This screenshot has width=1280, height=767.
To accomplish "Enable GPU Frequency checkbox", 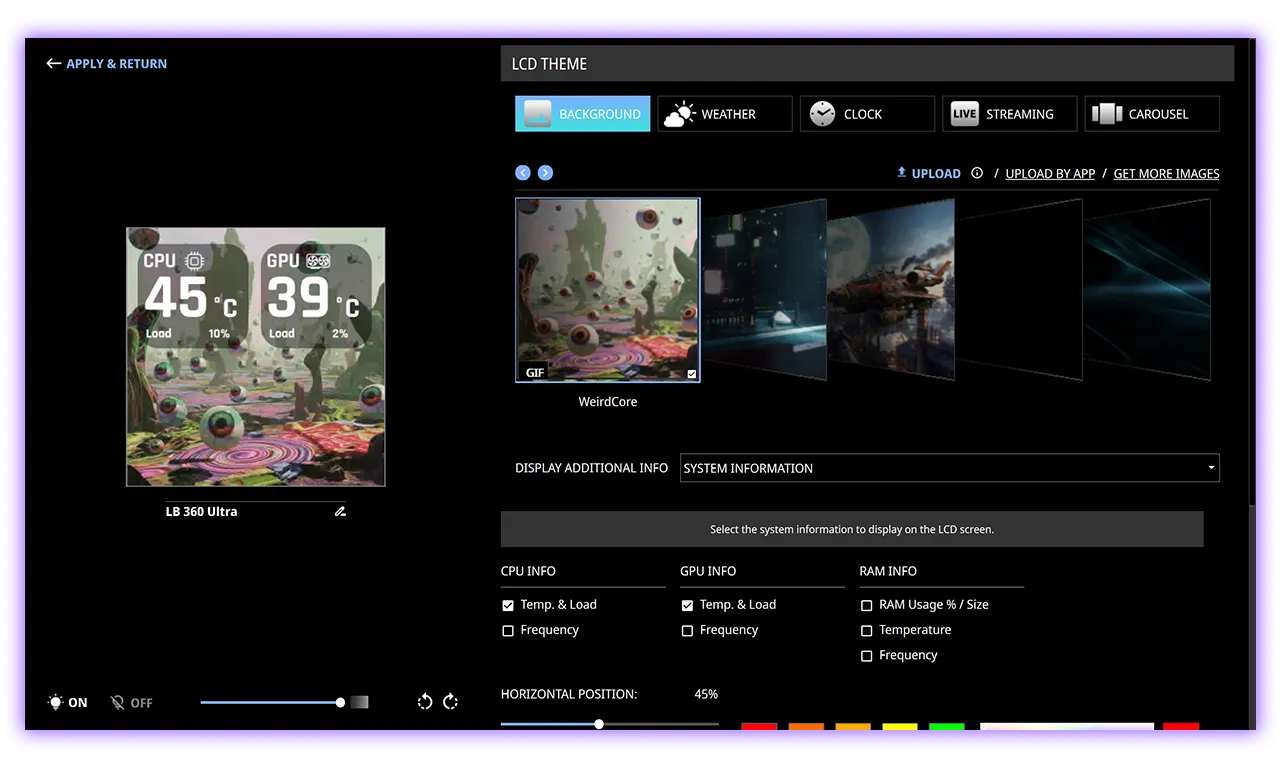I will (x=687, y=631).
